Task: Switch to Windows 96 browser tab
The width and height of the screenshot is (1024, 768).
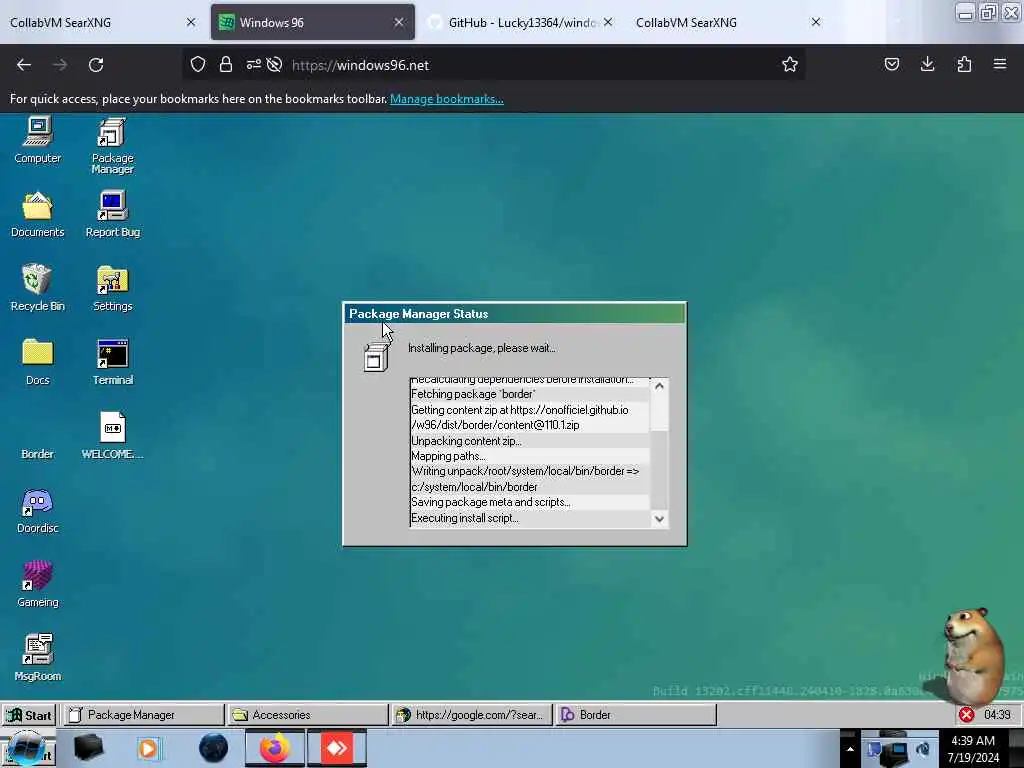Action: (312, 22)
